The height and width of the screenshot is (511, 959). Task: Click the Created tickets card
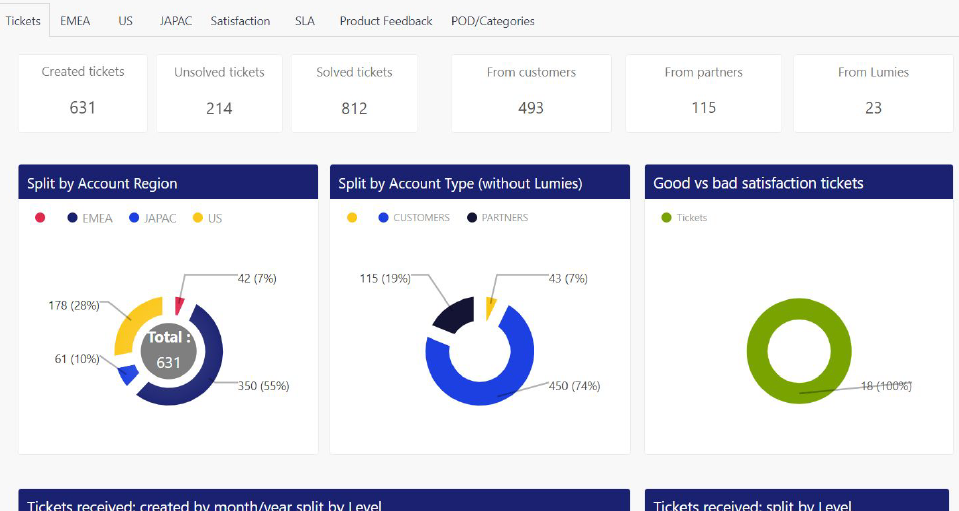click(x=83, y=92)
